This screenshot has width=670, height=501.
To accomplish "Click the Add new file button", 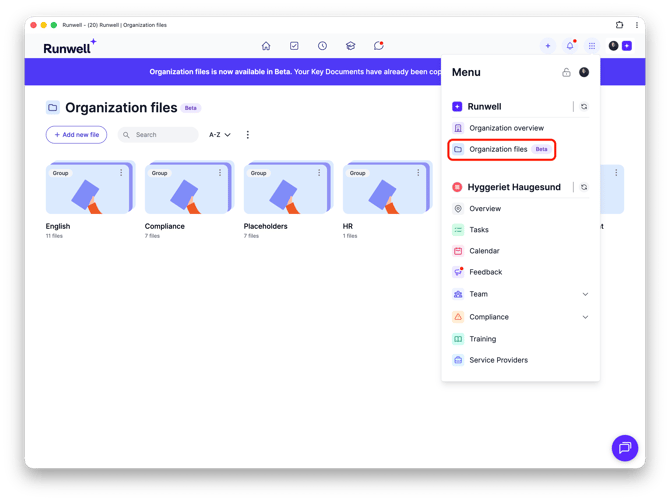I will (x=76, y=135).
